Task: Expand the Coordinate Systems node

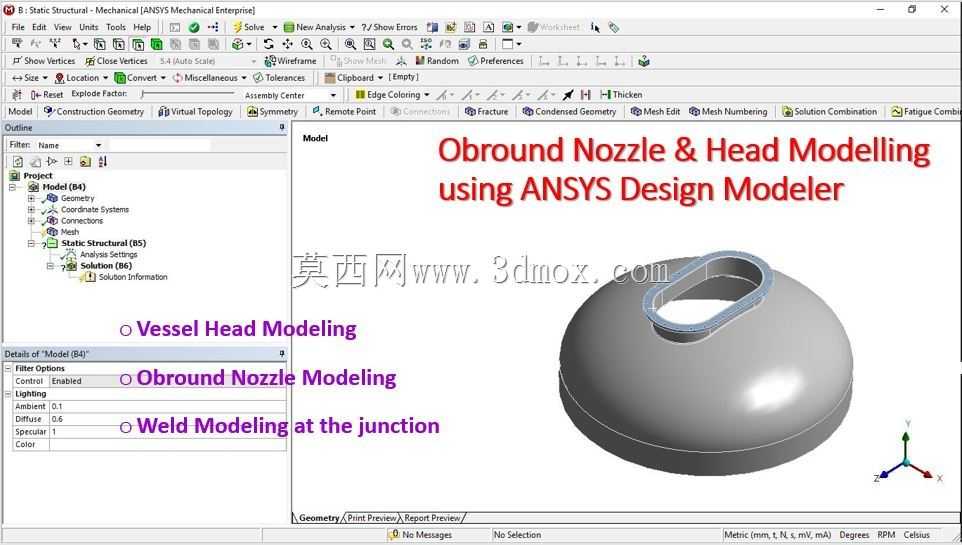Action: [31, 209]
